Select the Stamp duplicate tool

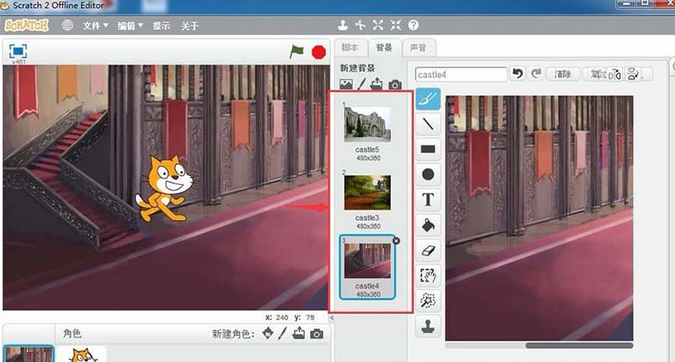click(428, 326)
